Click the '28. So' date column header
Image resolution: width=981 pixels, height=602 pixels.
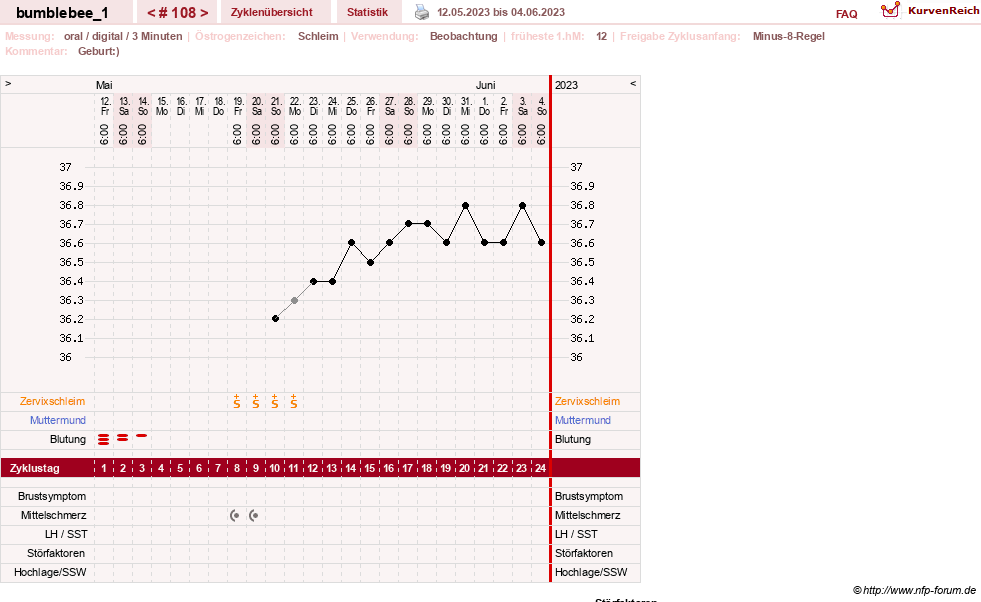[409, 106]
